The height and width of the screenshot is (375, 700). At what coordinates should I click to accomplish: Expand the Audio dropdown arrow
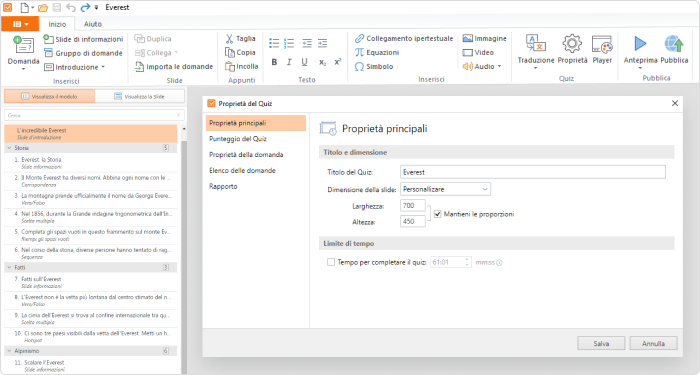click(499, 67)
